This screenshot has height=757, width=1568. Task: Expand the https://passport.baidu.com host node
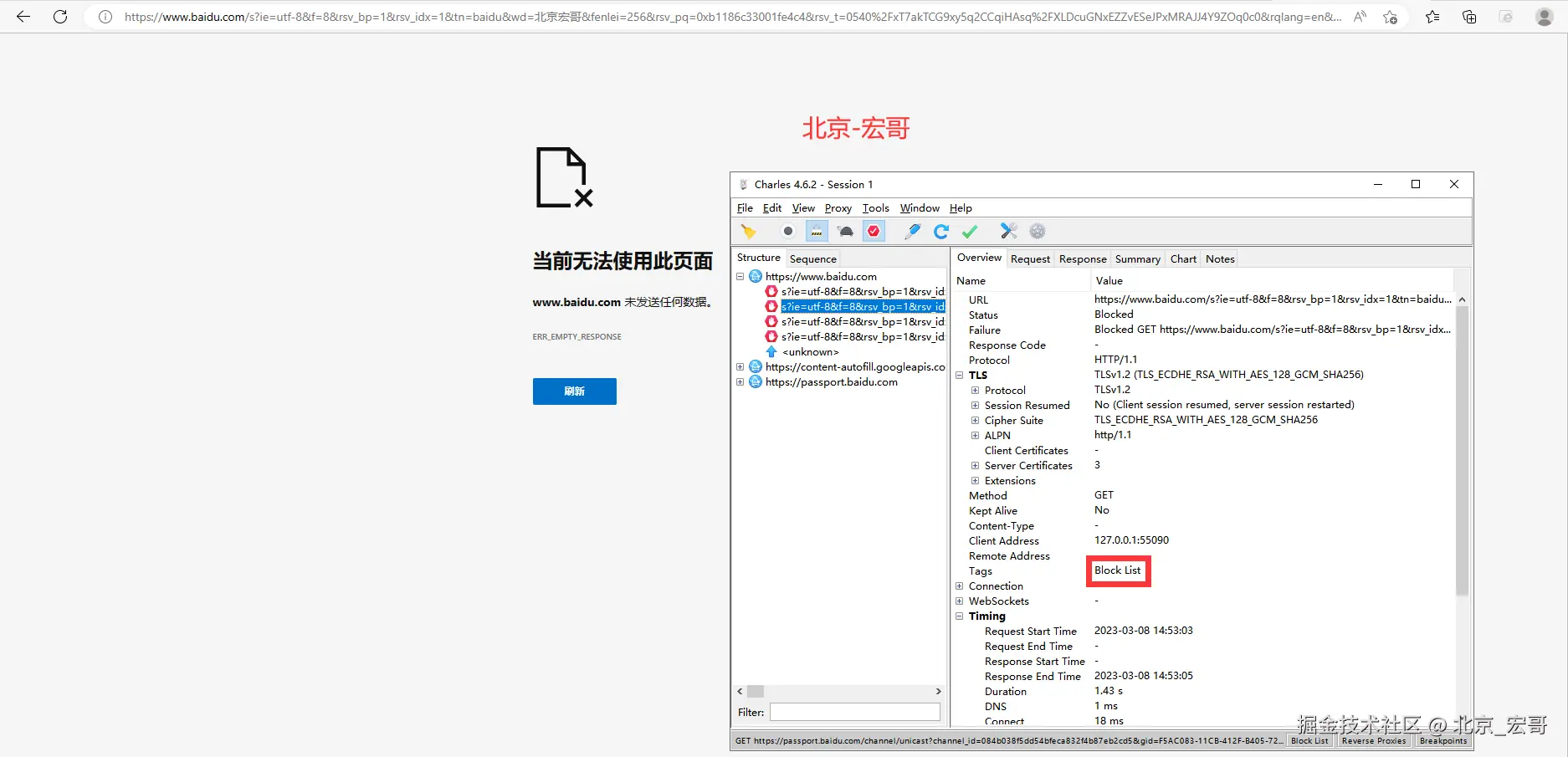(740, 382)
